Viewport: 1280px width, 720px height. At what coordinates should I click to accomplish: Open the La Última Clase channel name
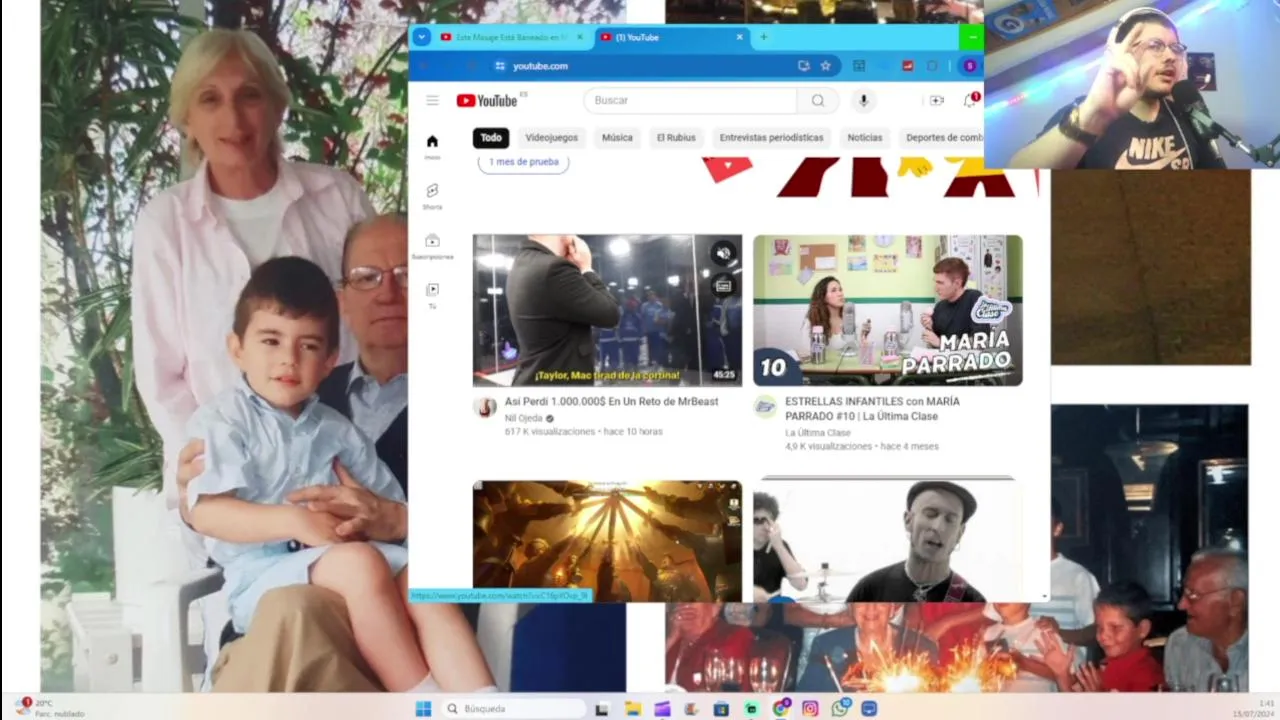click(818, 433)
